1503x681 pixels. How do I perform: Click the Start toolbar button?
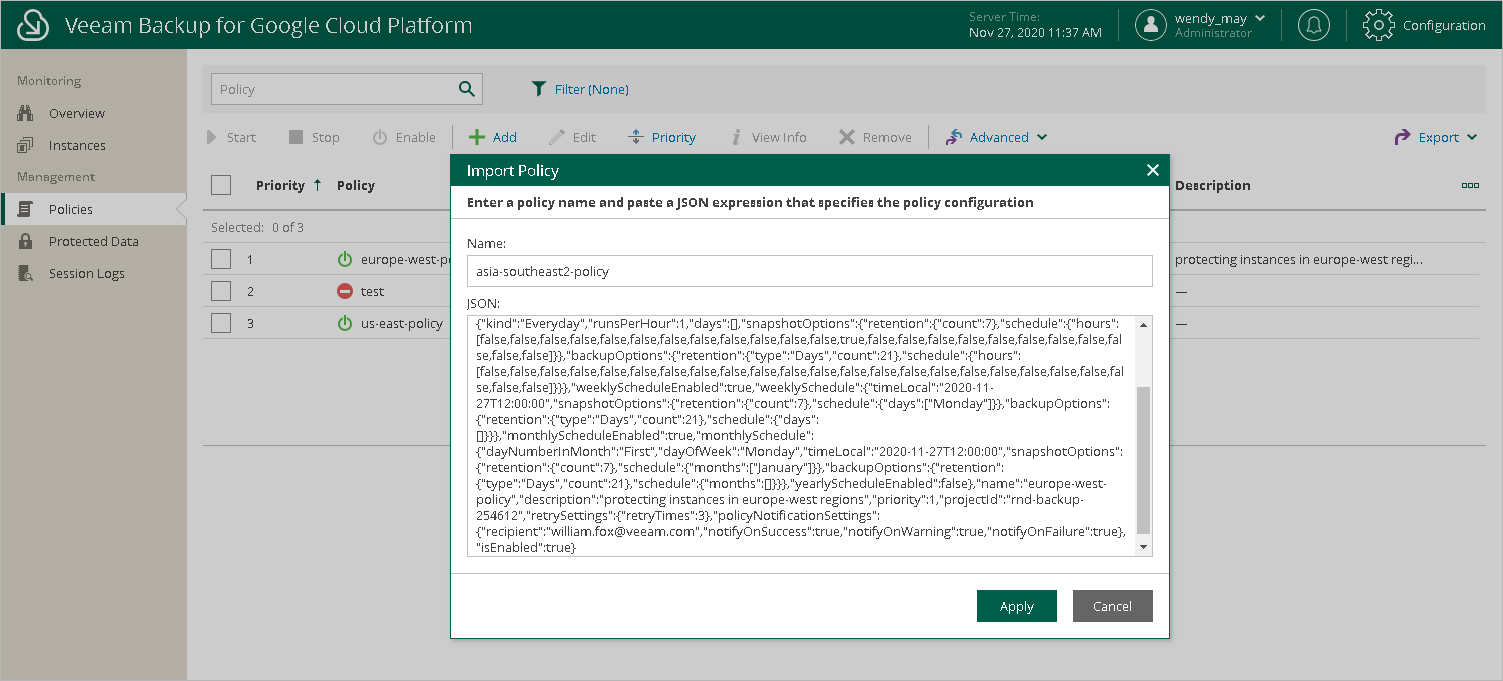tap(231, 137)
